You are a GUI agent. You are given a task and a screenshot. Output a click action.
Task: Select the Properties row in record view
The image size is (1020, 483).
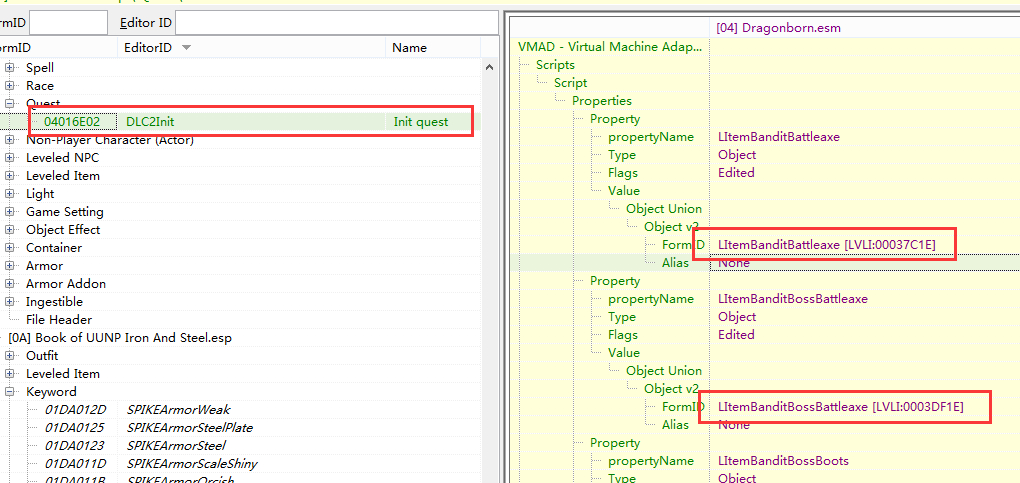(x=602, y=101)
